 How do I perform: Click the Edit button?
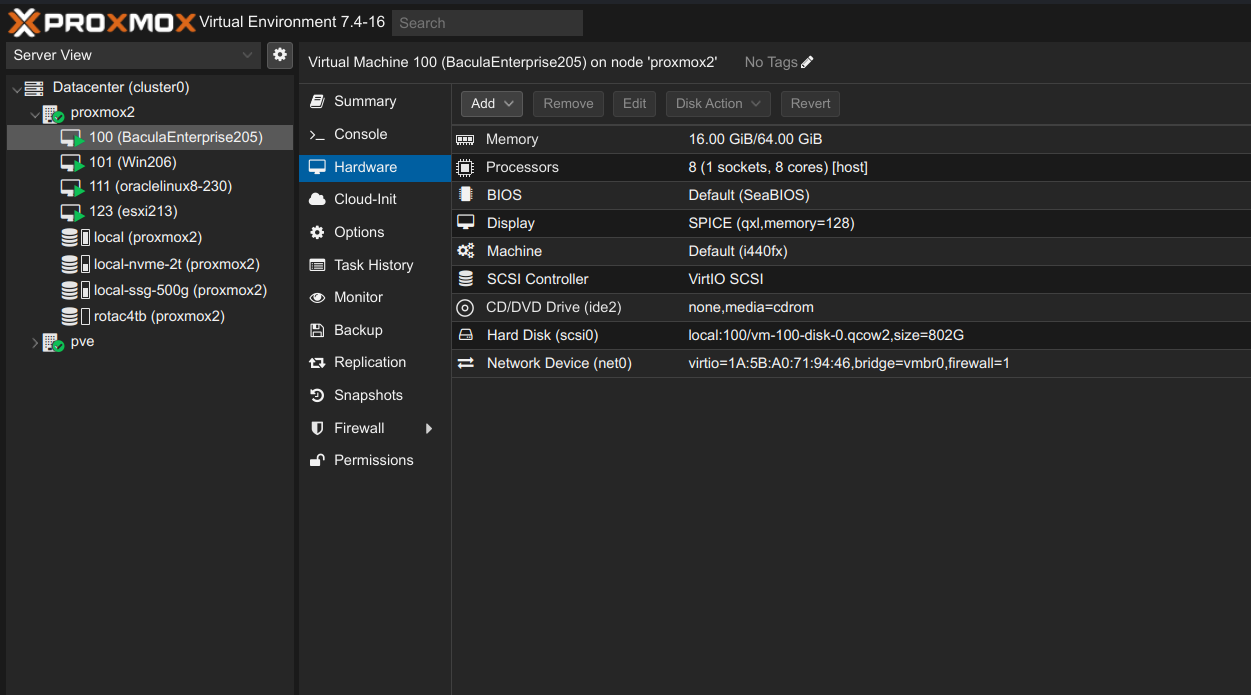click(x=635, y=104)
